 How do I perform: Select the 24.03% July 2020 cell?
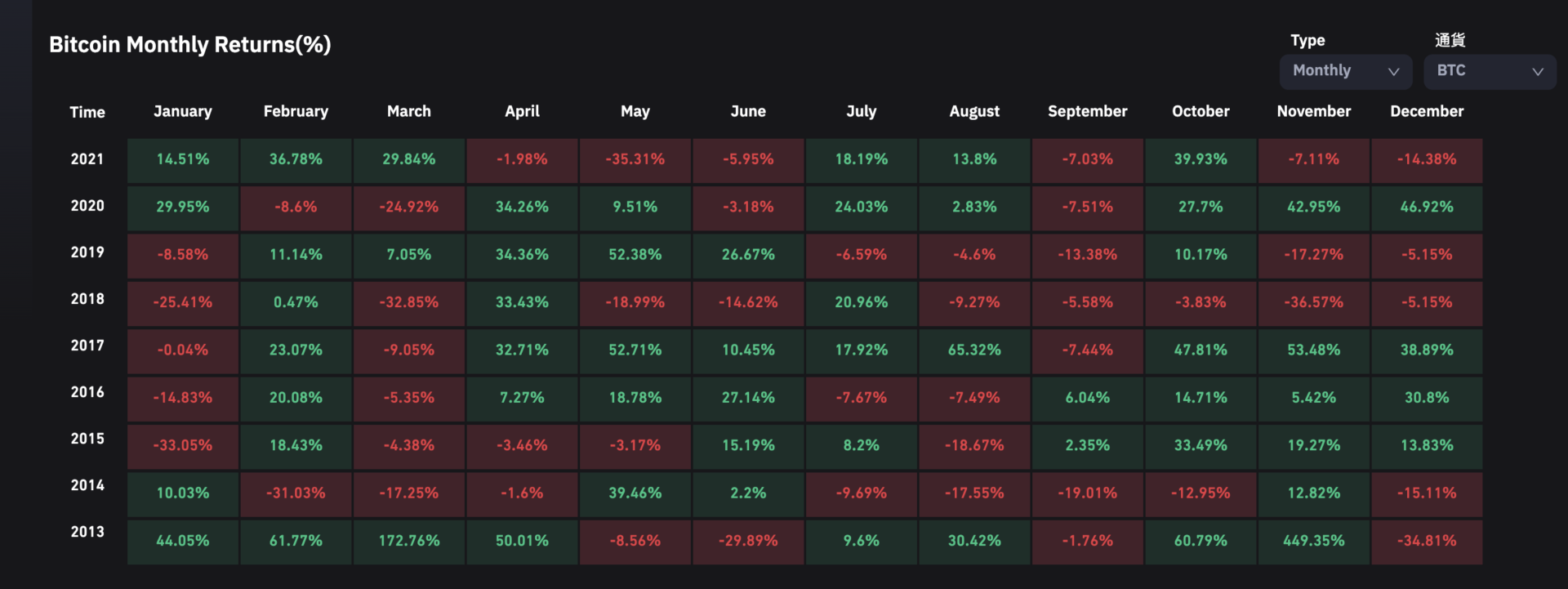[861, 207]
